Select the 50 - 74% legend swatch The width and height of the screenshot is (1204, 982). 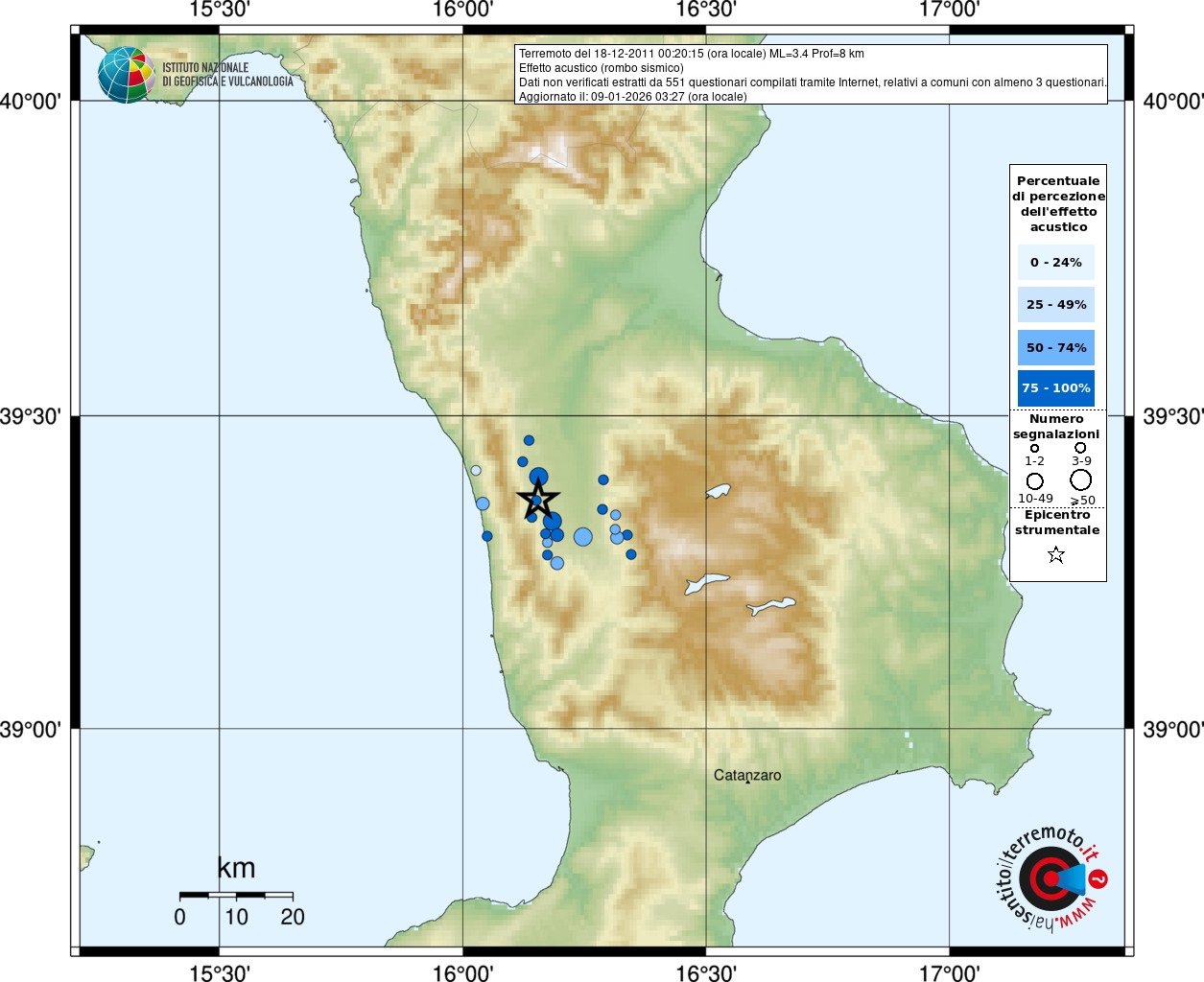click(1055, 347)
